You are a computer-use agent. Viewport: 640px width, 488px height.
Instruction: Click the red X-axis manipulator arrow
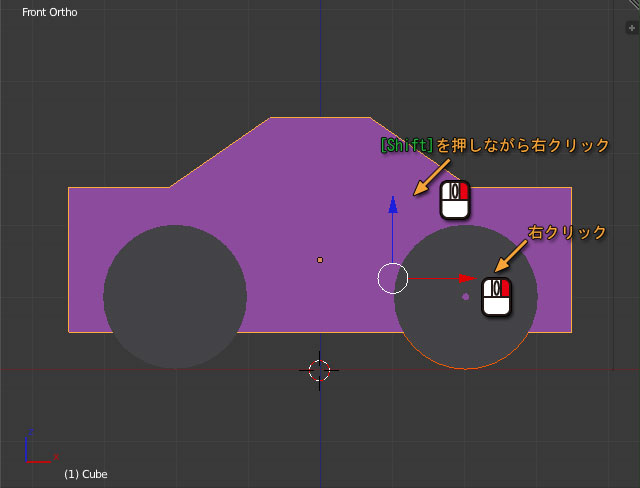pos(467,279)
